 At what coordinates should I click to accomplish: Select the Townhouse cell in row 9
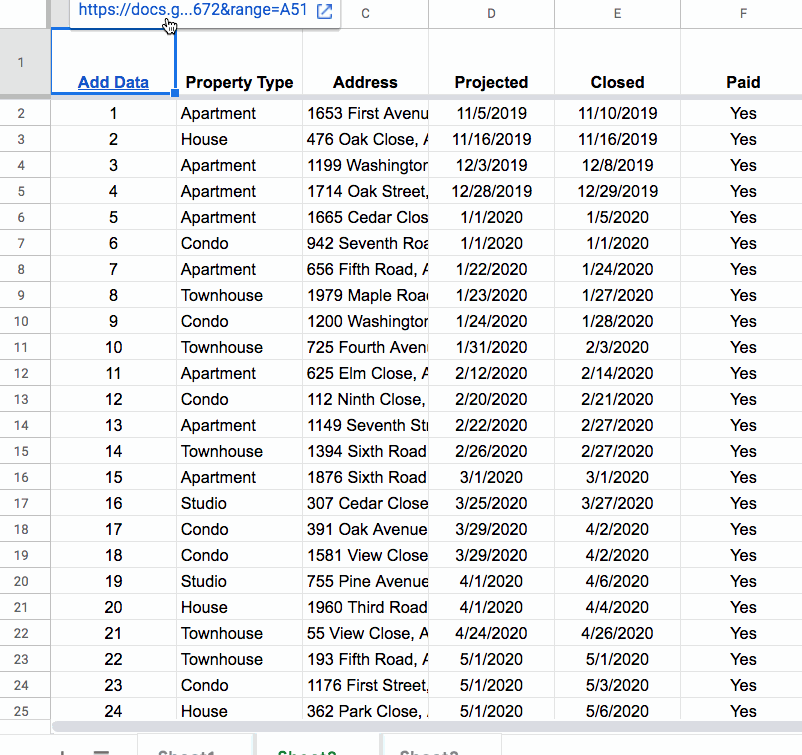[x=239, y=296]
